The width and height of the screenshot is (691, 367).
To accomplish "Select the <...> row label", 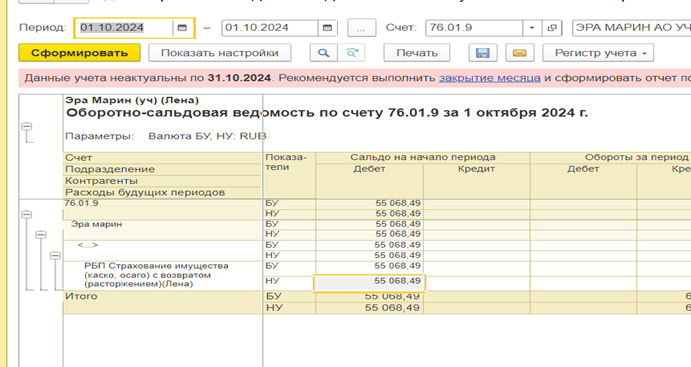I will (88, 245).
